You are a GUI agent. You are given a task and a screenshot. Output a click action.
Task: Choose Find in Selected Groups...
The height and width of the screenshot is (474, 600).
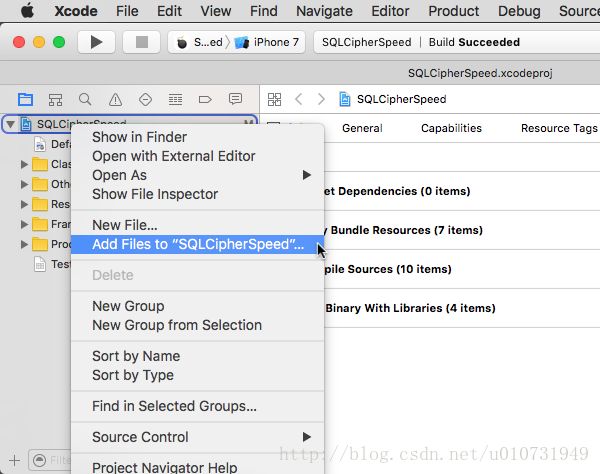coord(197,406)
